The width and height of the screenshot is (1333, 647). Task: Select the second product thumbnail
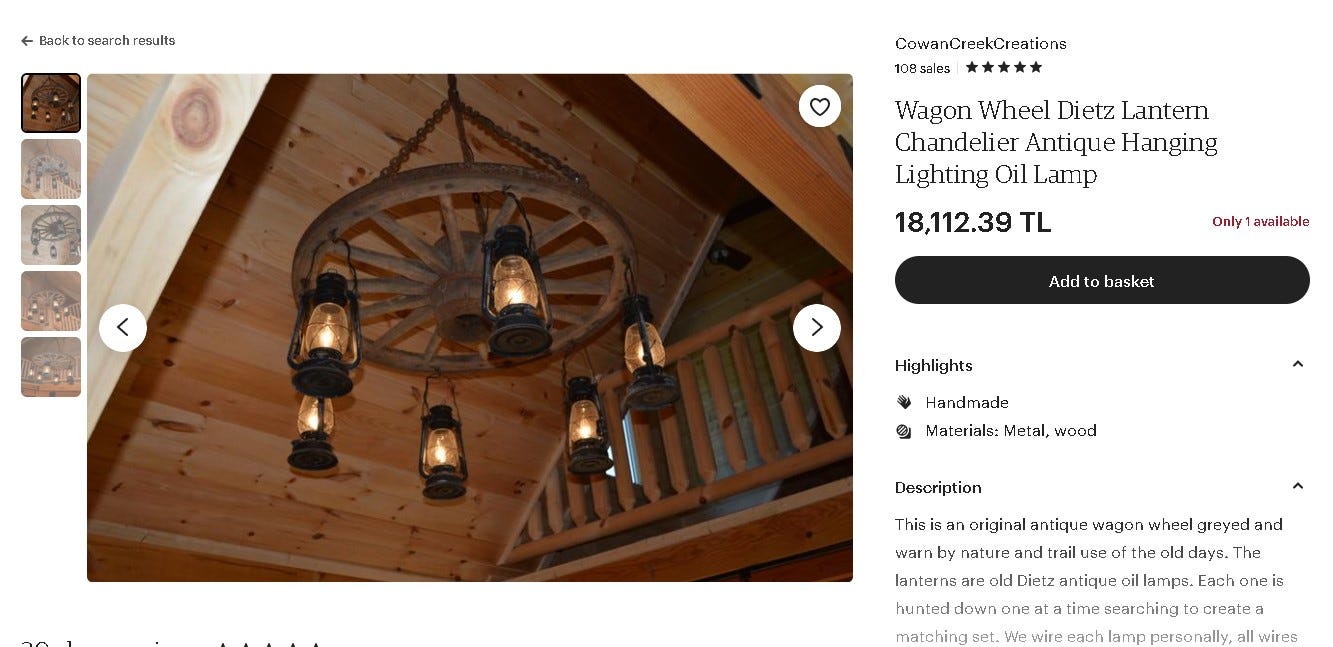(51, 169)
